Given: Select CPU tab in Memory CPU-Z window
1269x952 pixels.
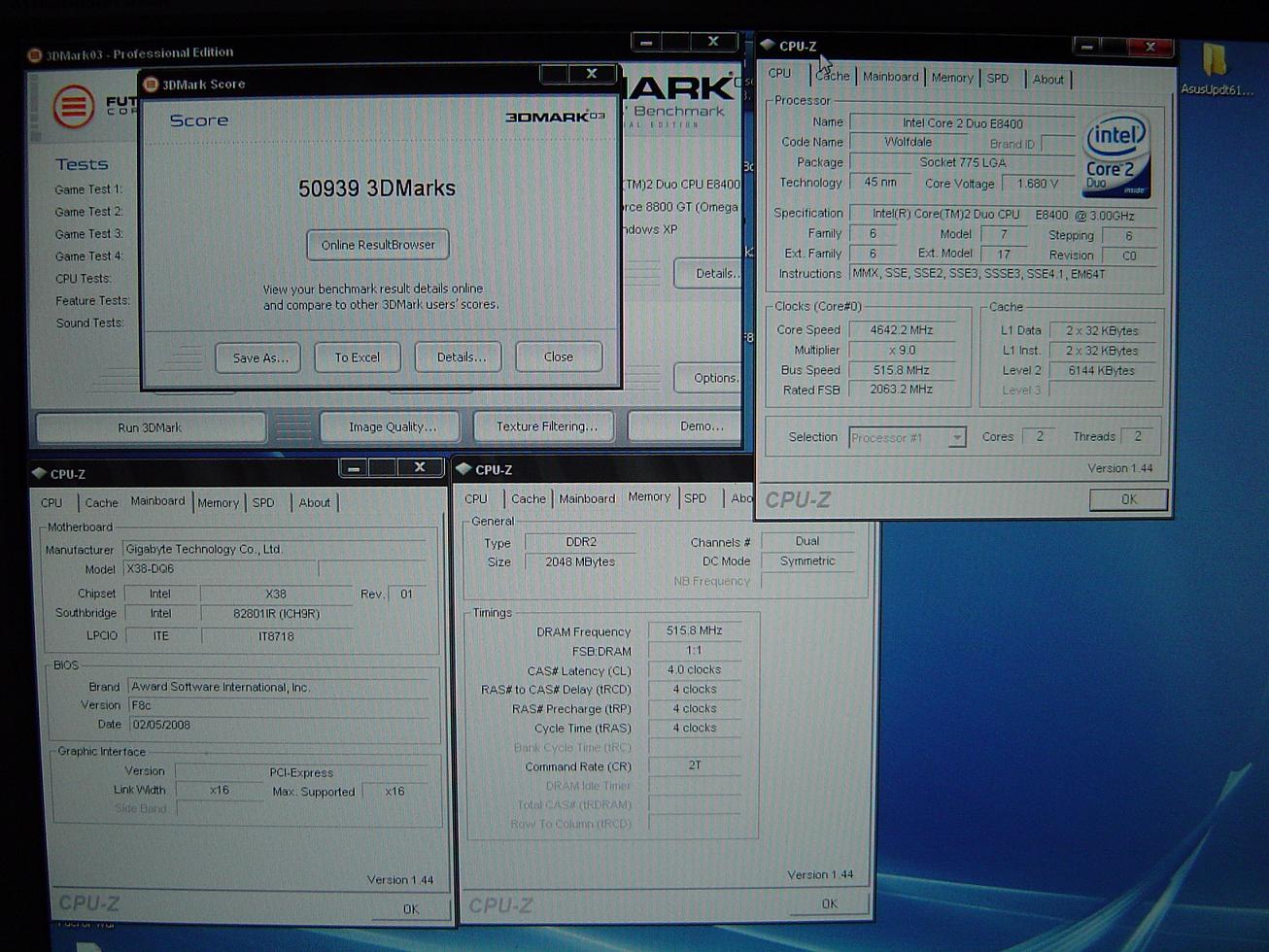Looking at the screenshot, I should (x=476, y=499).
